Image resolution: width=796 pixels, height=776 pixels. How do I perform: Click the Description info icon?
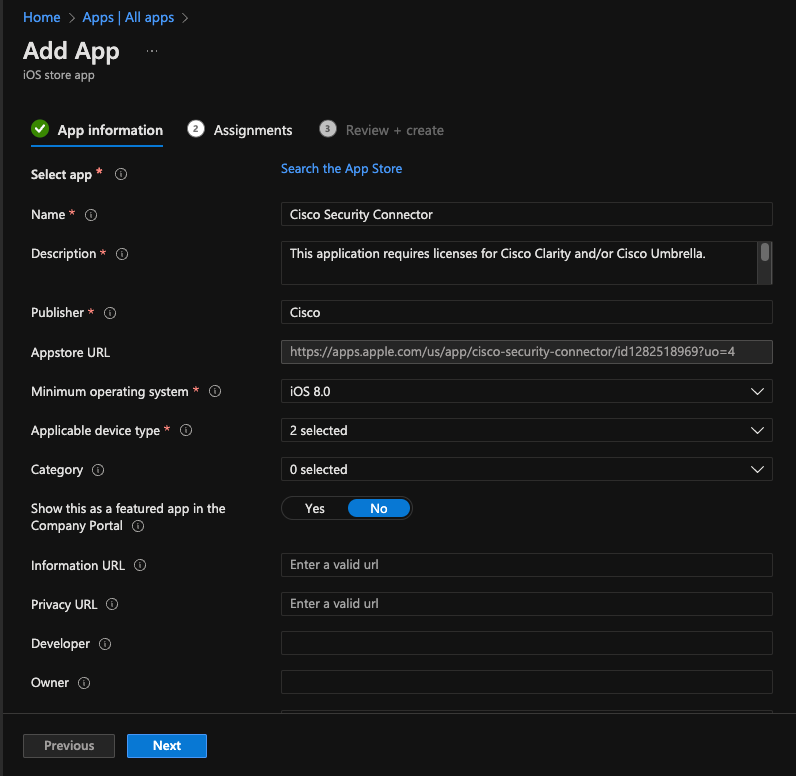coord(122,254)
